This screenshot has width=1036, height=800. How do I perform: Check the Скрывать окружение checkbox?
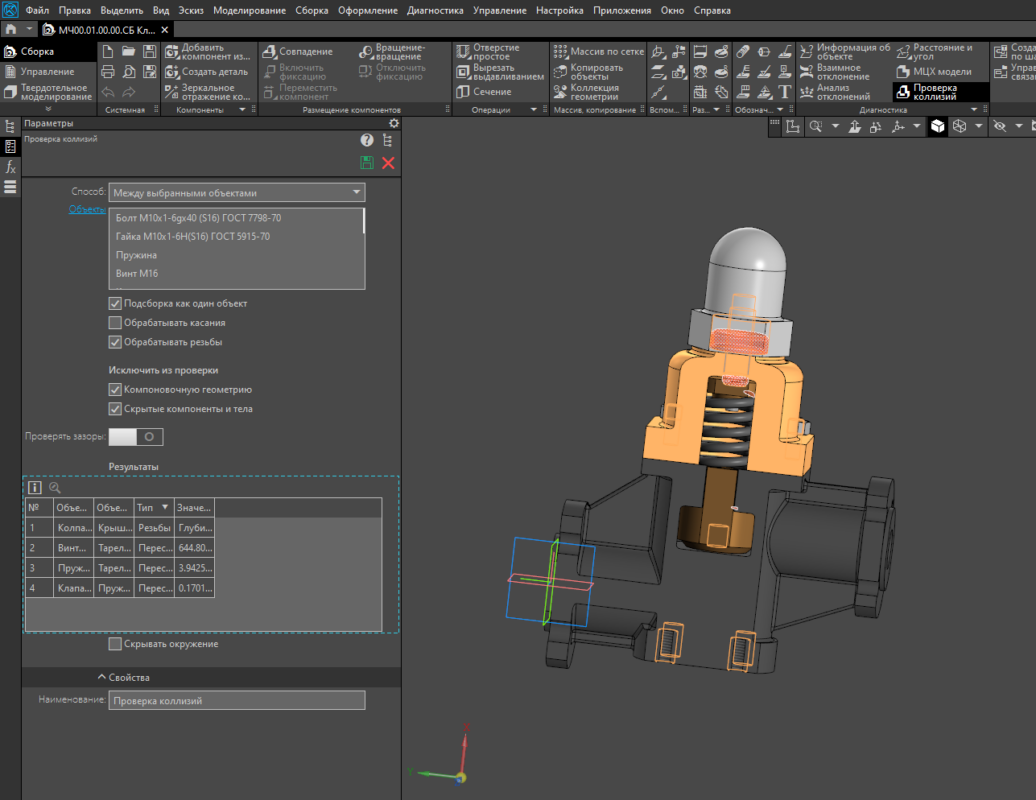(x=115, y=644)
